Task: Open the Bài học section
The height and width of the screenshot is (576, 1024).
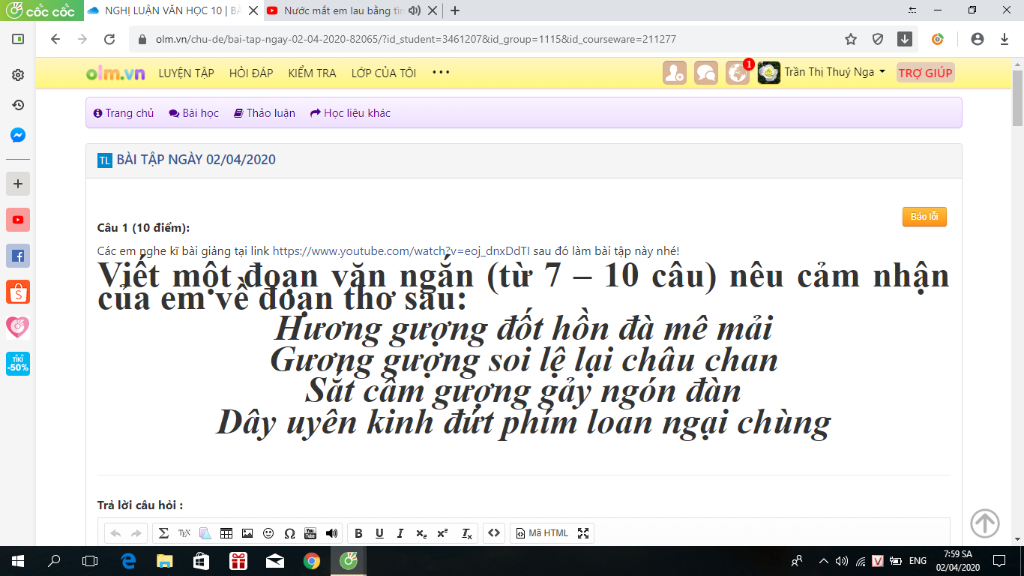Action: coord(194,113)
